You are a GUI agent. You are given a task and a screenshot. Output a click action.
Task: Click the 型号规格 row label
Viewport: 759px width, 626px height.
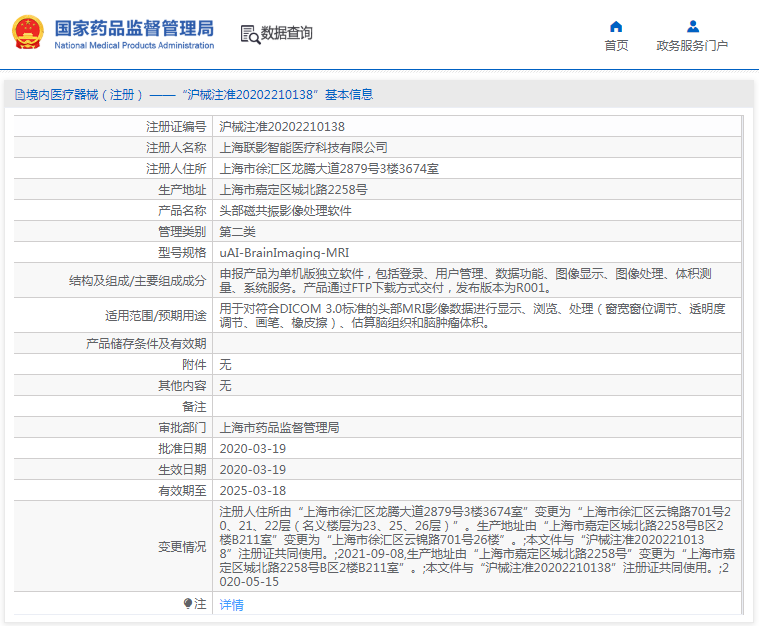click(182, 253)
